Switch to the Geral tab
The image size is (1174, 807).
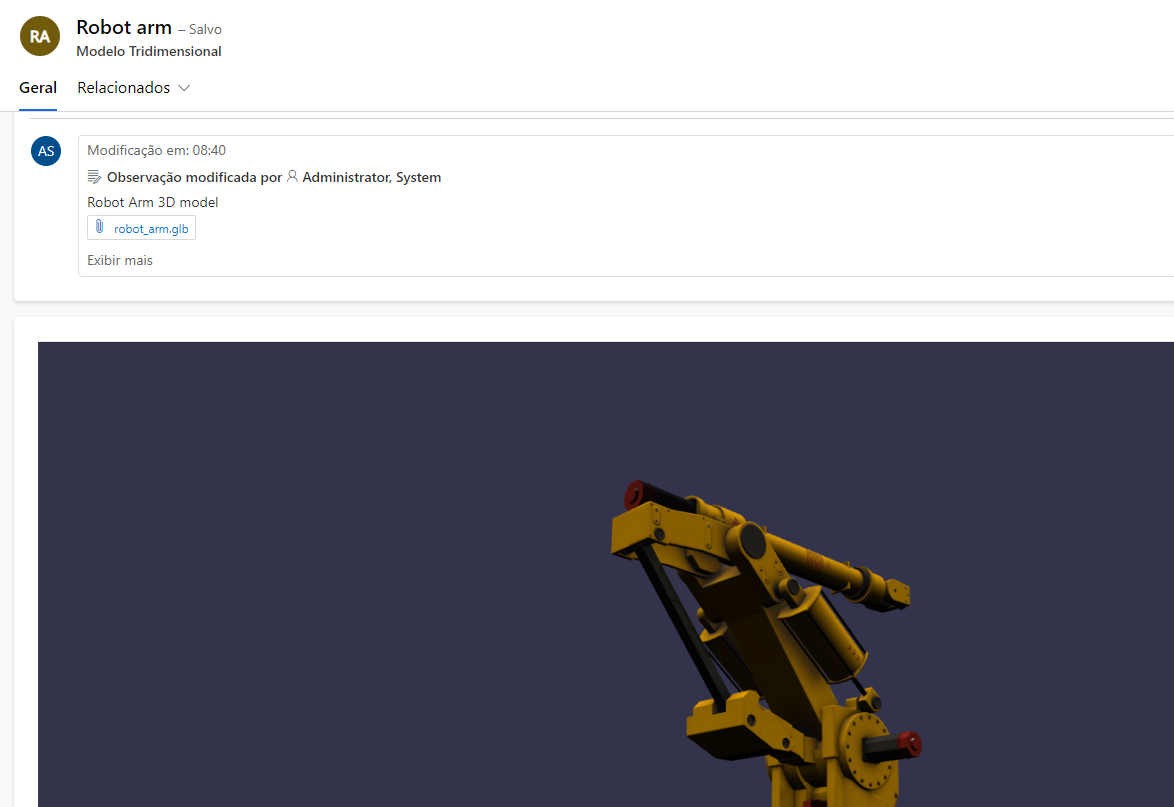tap(37, 87)
